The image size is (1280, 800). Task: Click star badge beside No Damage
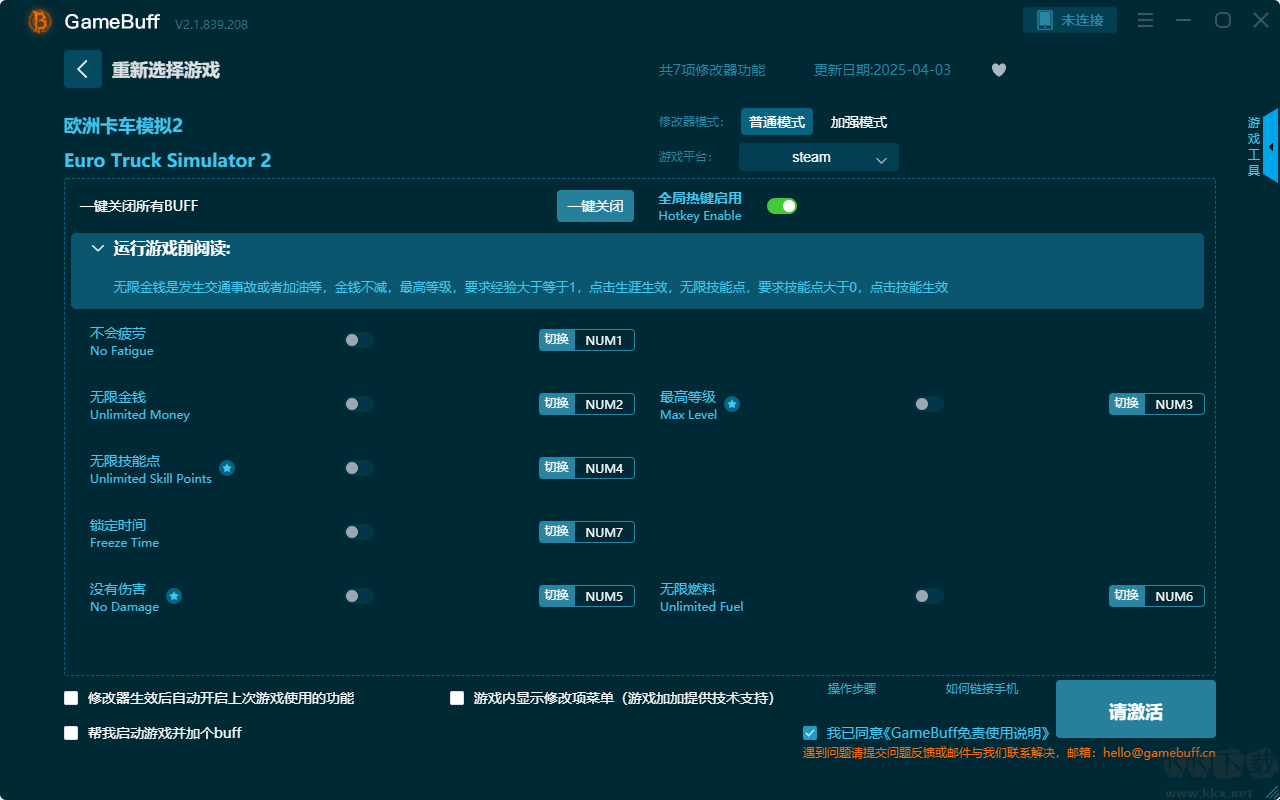[x=174, y=596]
